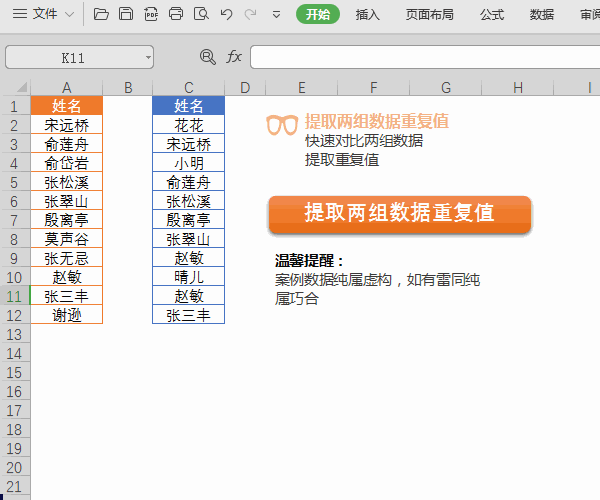Select 宋远桥 in column A
This screenshot has height=500, width=600.
pos(67,125)
